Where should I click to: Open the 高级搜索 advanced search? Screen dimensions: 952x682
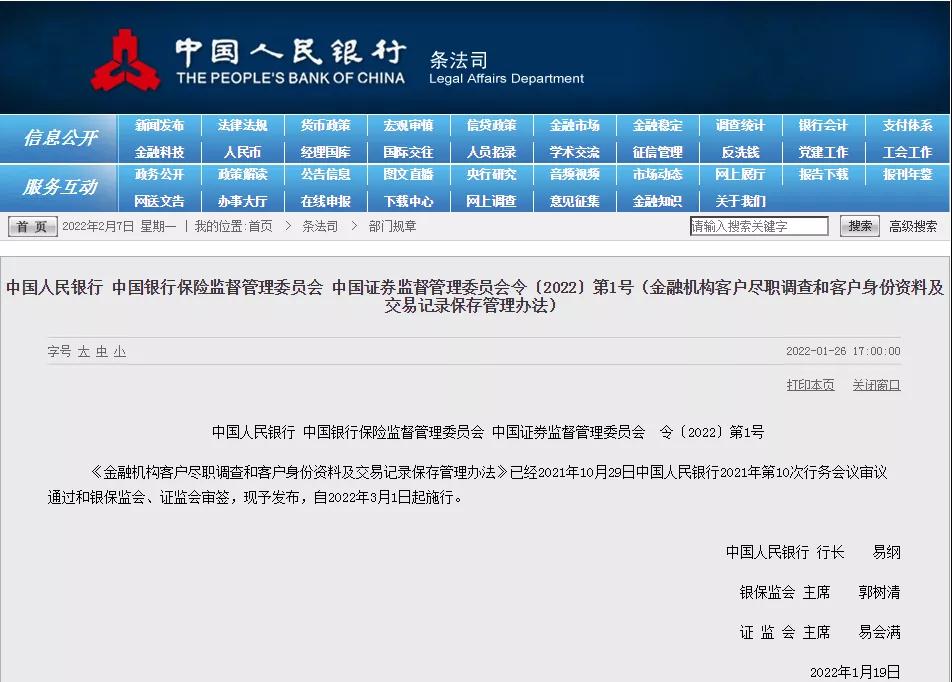coord(910,226)
